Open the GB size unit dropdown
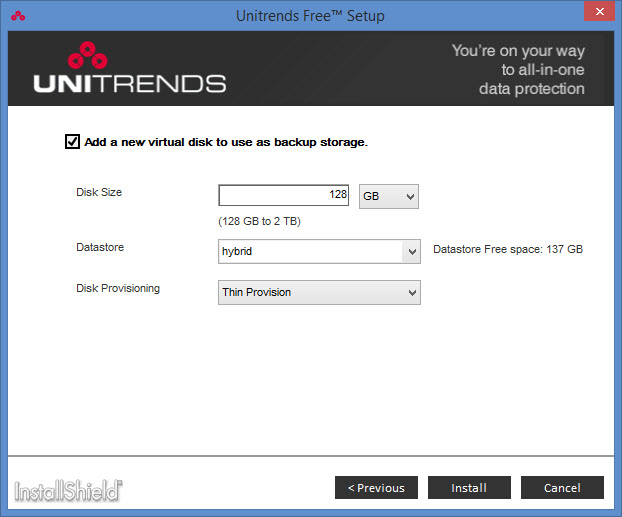622x517 pixels. click(389, 196)
